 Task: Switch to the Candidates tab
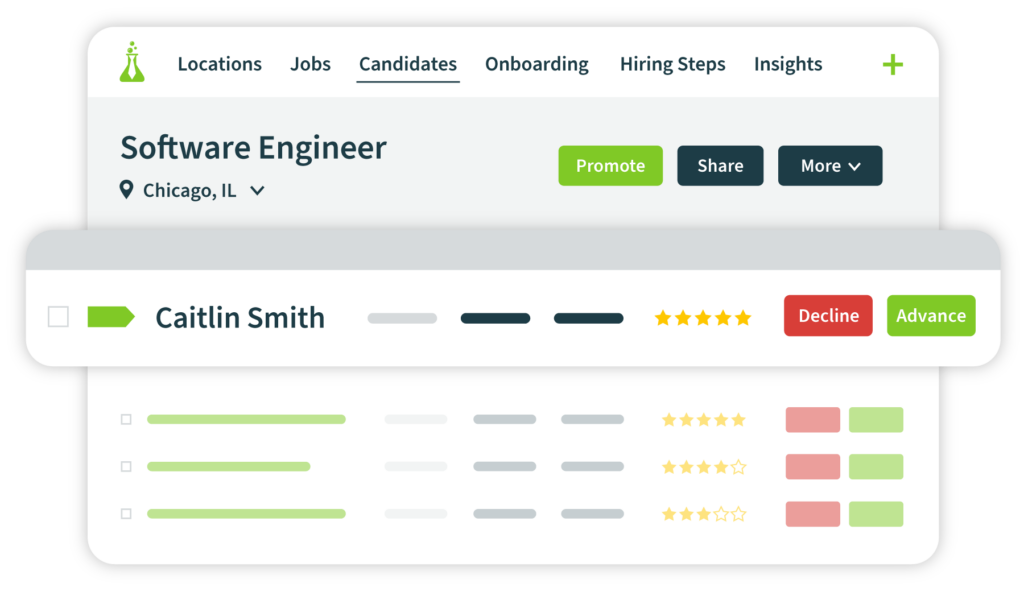click(x=408, y=64)
